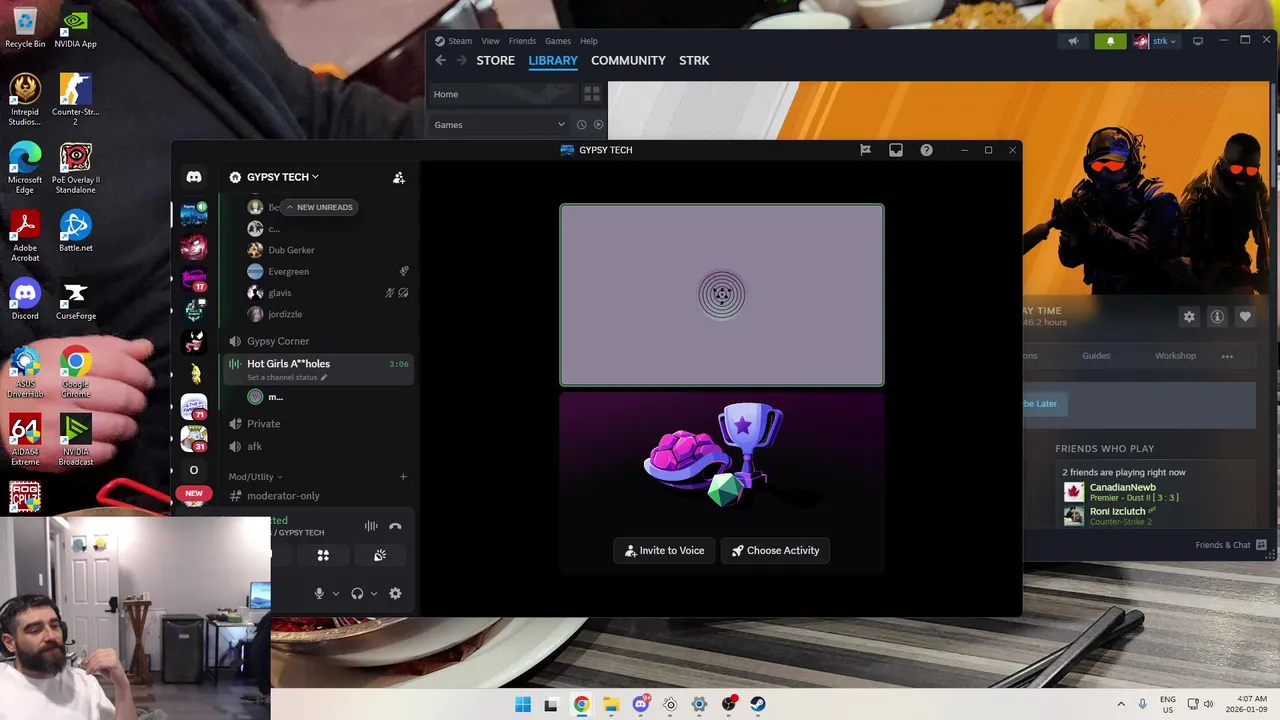Select the 'O' server icon
1280x720 pixels.
(x=194, y=470)
